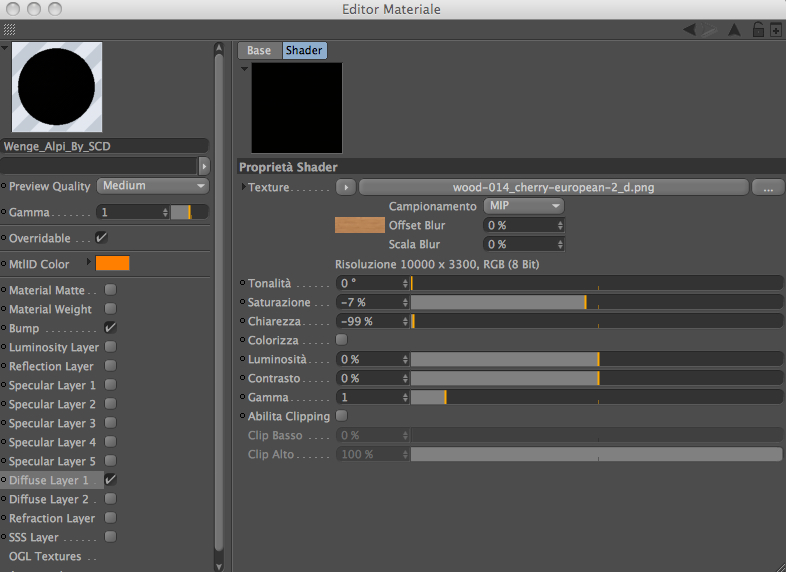Click the back arrow navigation icon

click(x=690, y=30)
